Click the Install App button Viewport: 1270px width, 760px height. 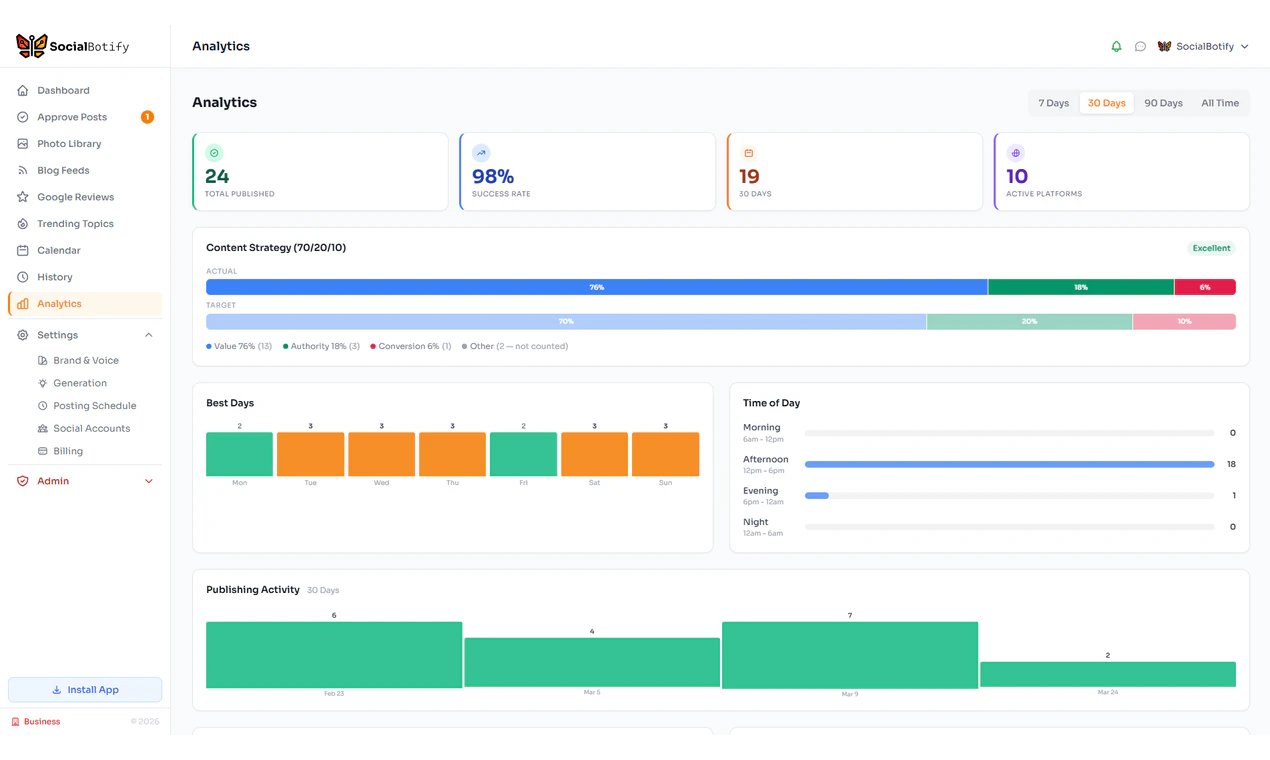tap(85, 690)
